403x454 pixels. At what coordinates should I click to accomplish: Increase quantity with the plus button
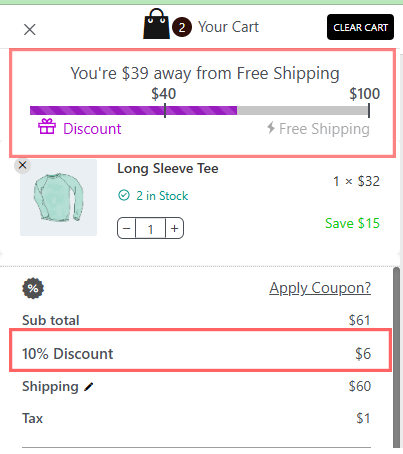pos(174,228)
